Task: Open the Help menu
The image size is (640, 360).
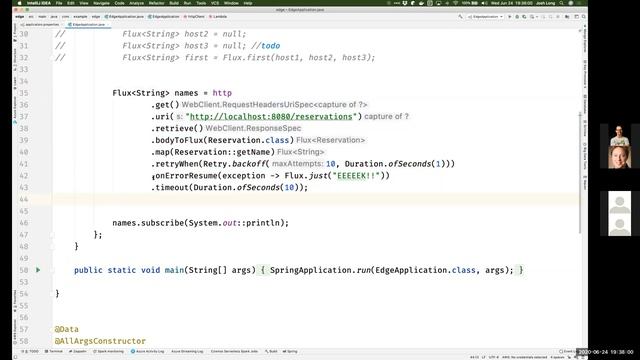Action: [x=248, y=3]
